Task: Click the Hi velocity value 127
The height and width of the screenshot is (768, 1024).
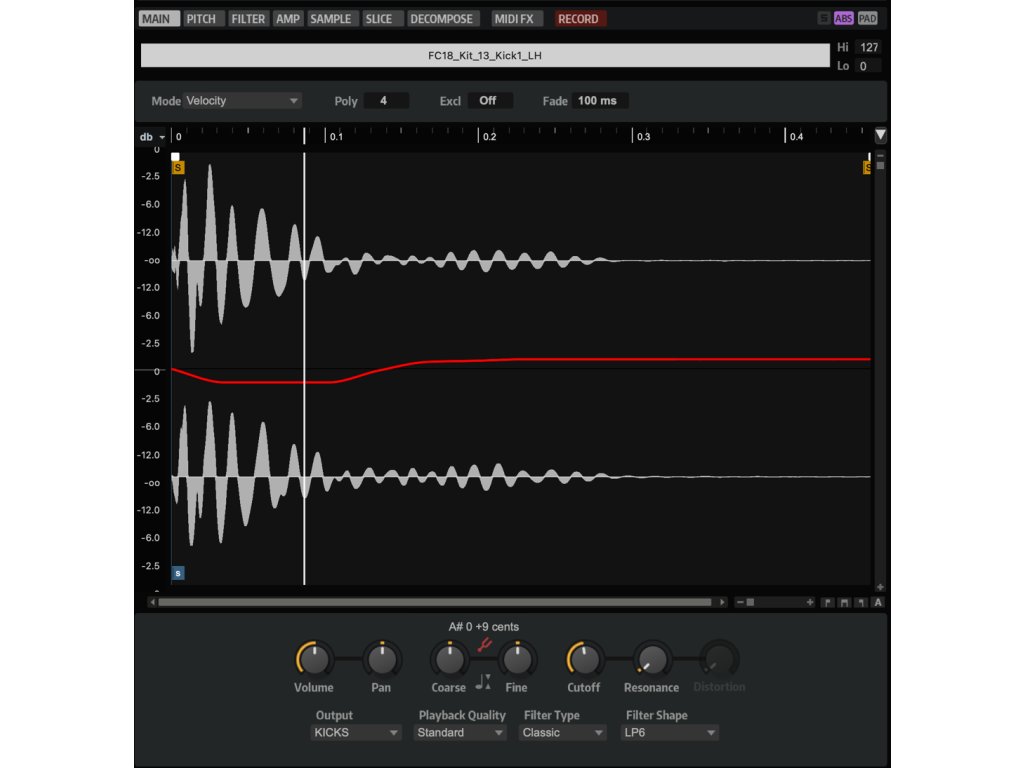Action: 869,47
